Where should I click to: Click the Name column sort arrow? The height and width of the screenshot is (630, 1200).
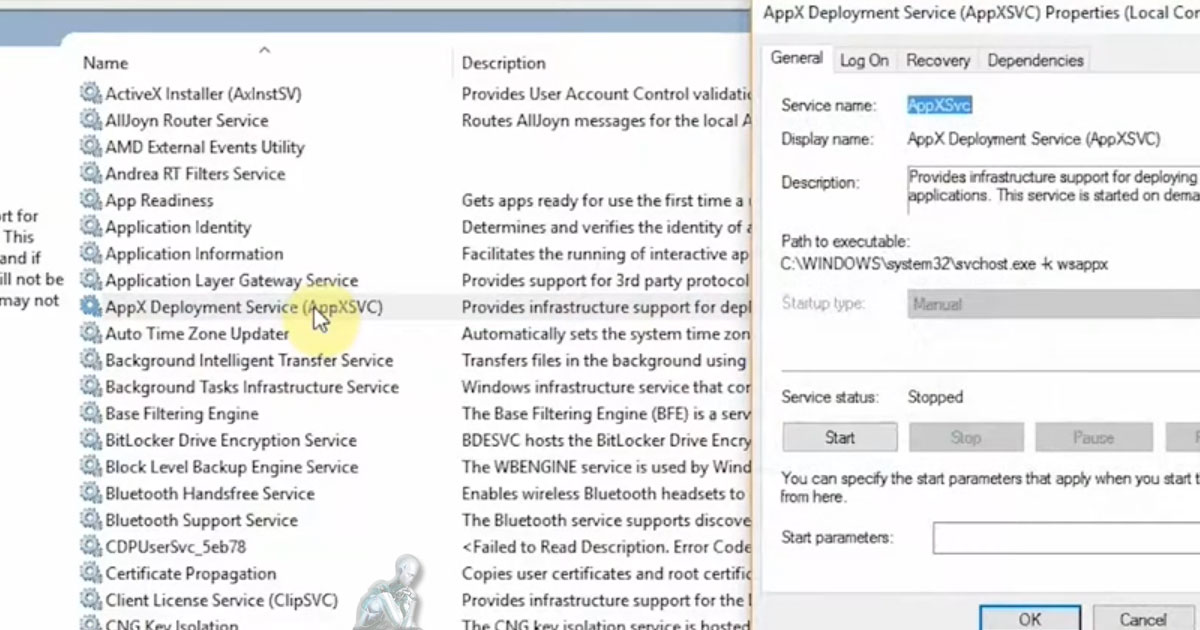coord(264,48)
